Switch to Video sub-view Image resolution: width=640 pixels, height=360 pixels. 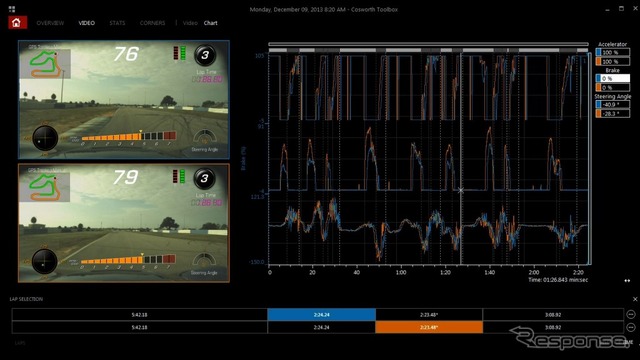coord(190,23)
